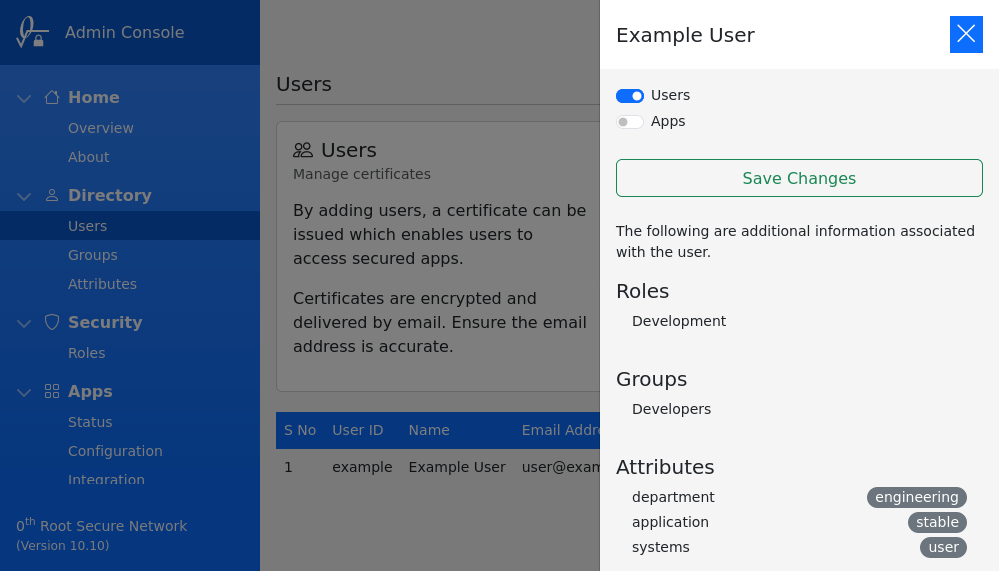The image size is (999, 571).
Task: Open the Groups menu item
Action: (93, 255)
